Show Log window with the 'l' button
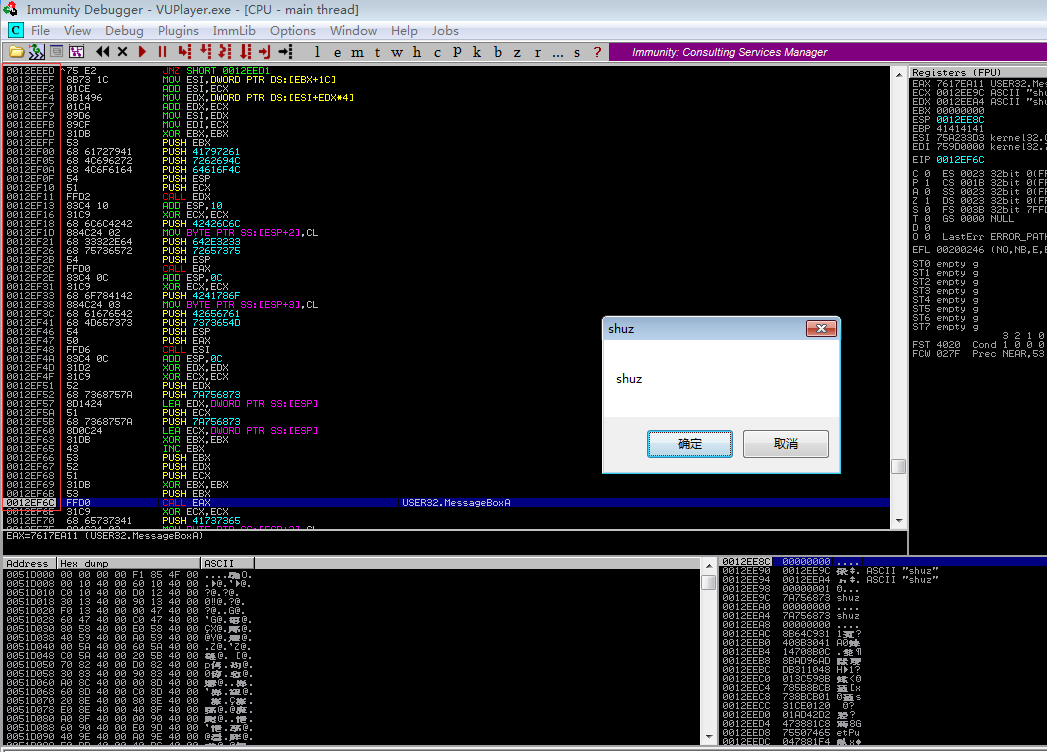The image size is (1047, 752). [317, 52]
